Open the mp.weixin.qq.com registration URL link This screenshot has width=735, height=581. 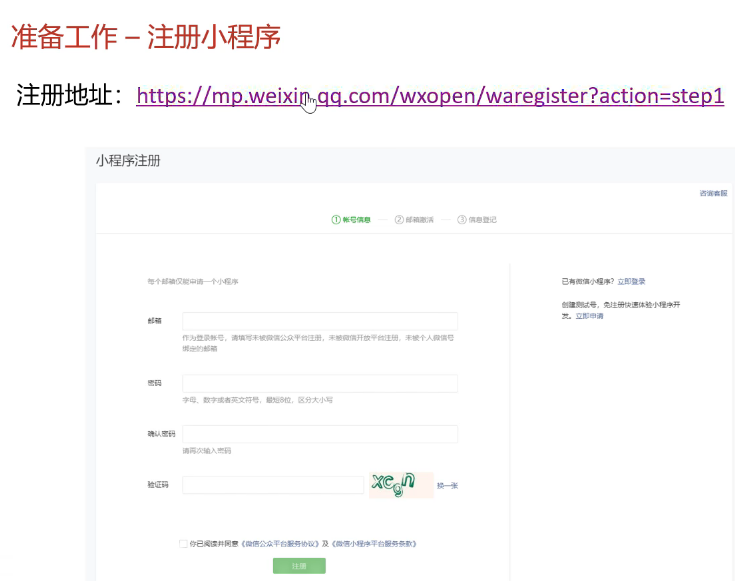(x=430, y=96)
